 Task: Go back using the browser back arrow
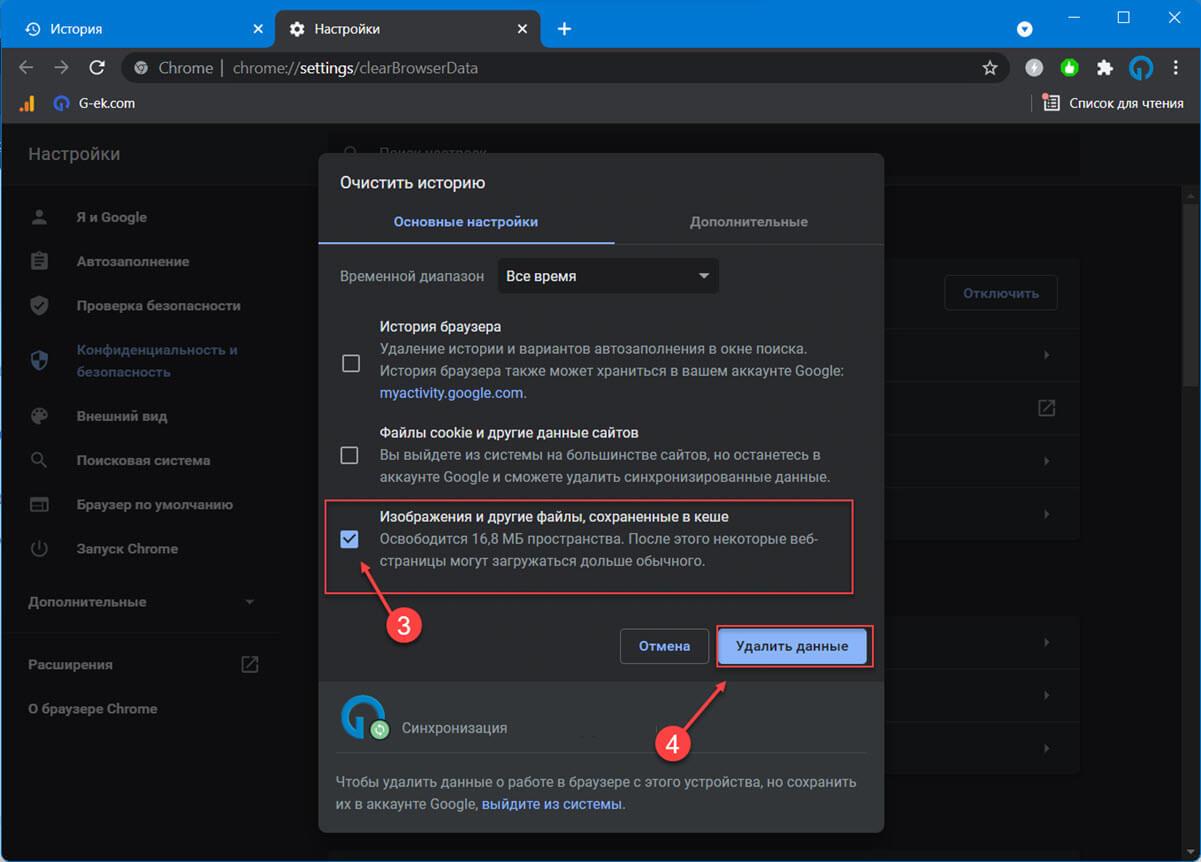(26, 68)
